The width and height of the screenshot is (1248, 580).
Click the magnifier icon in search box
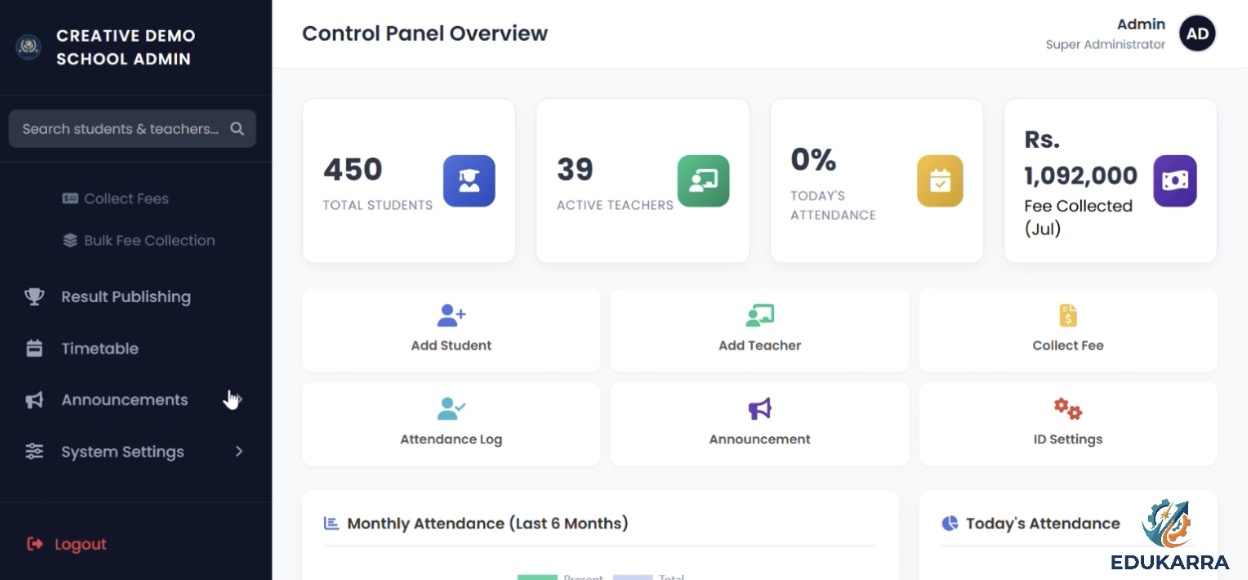pyautogui.click(x=237, y=129)
